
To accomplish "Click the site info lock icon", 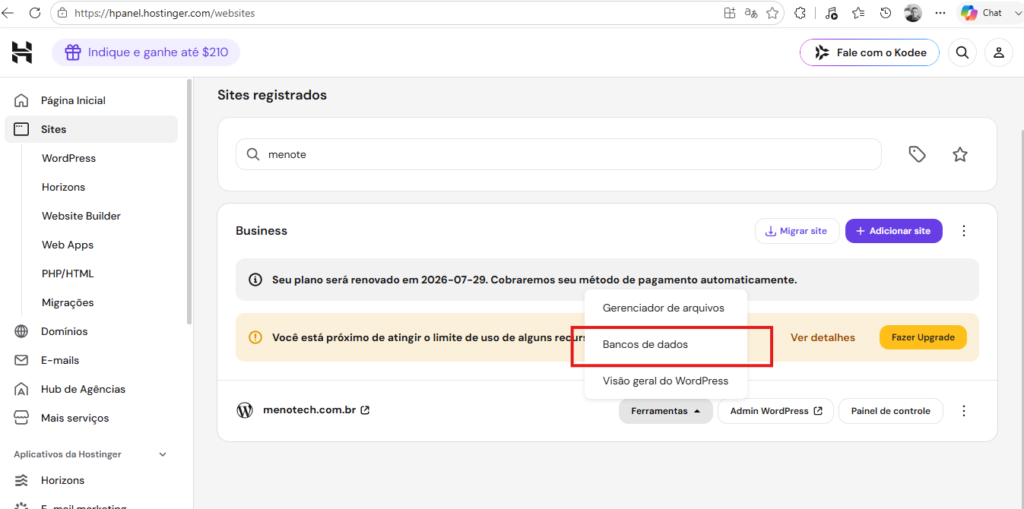I will click(63, 12).
